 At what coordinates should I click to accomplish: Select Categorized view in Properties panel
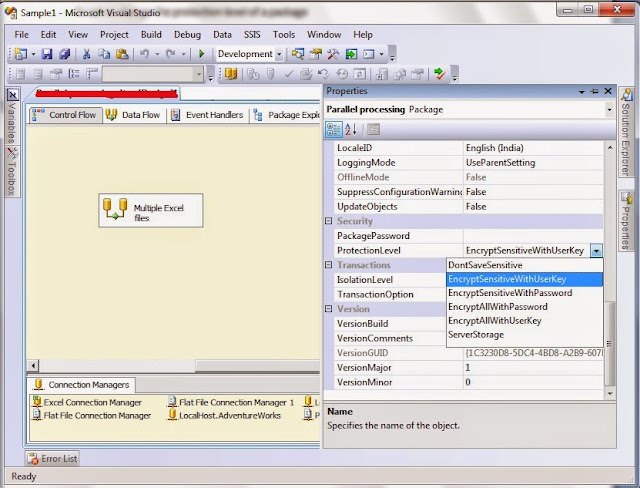click(x=333, y=130)
